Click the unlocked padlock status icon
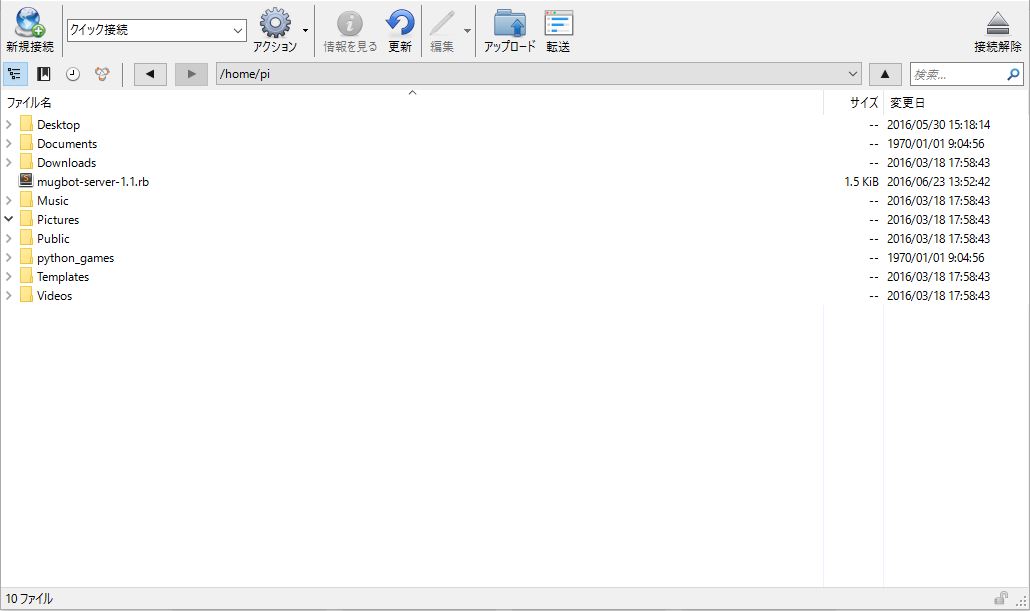 [1001, 597]
